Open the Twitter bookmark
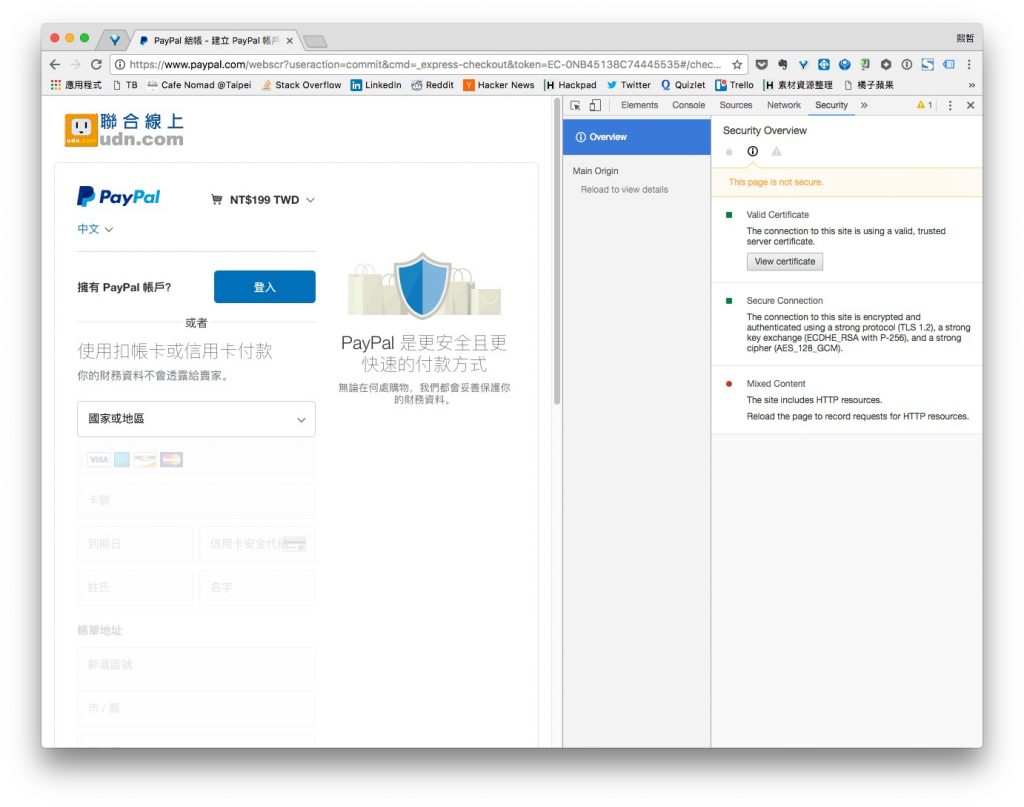Viewport: 1024px width, 807px height. [629, 85]
